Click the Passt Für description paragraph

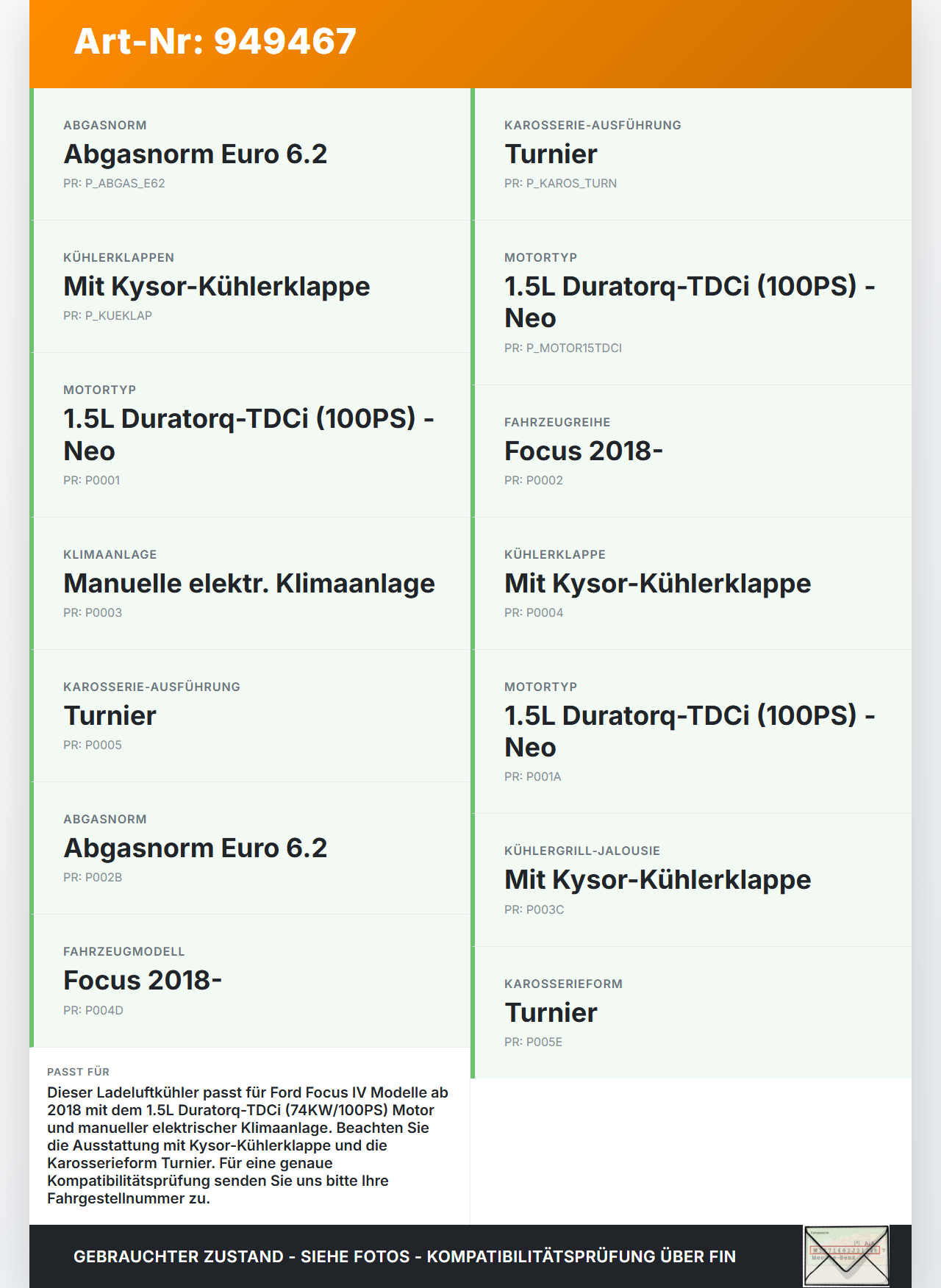point(248,1145)
